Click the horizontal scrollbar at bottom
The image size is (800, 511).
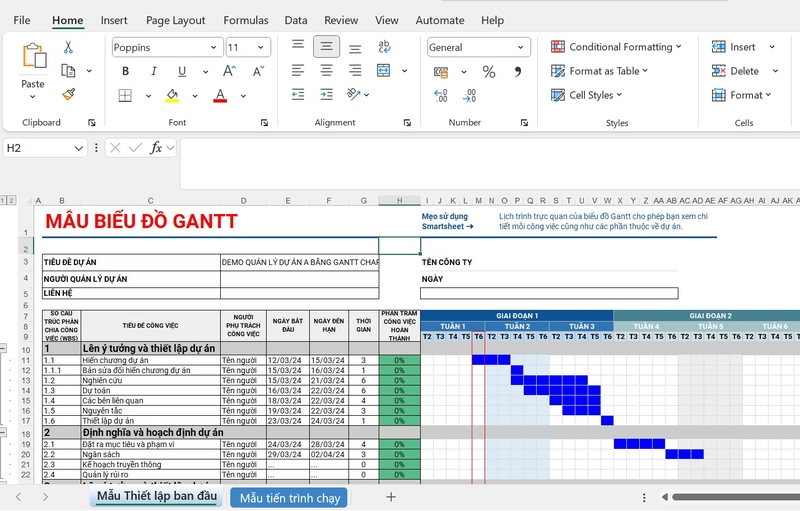(x=736, y=497)
